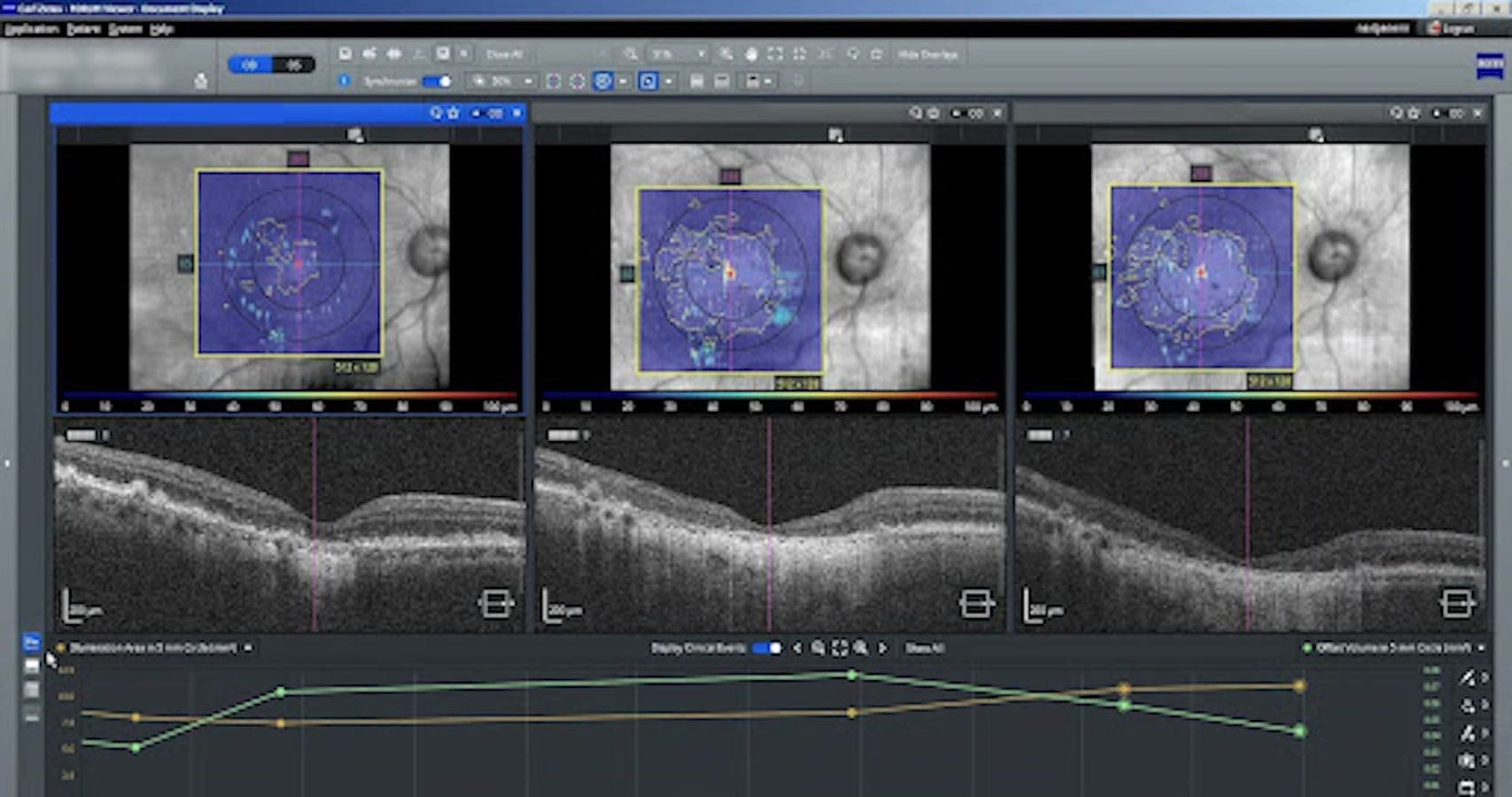Screen dimensions: 1512x797
Task: Expand the layout icon dropdown arrow
Action: pos(768,81)
